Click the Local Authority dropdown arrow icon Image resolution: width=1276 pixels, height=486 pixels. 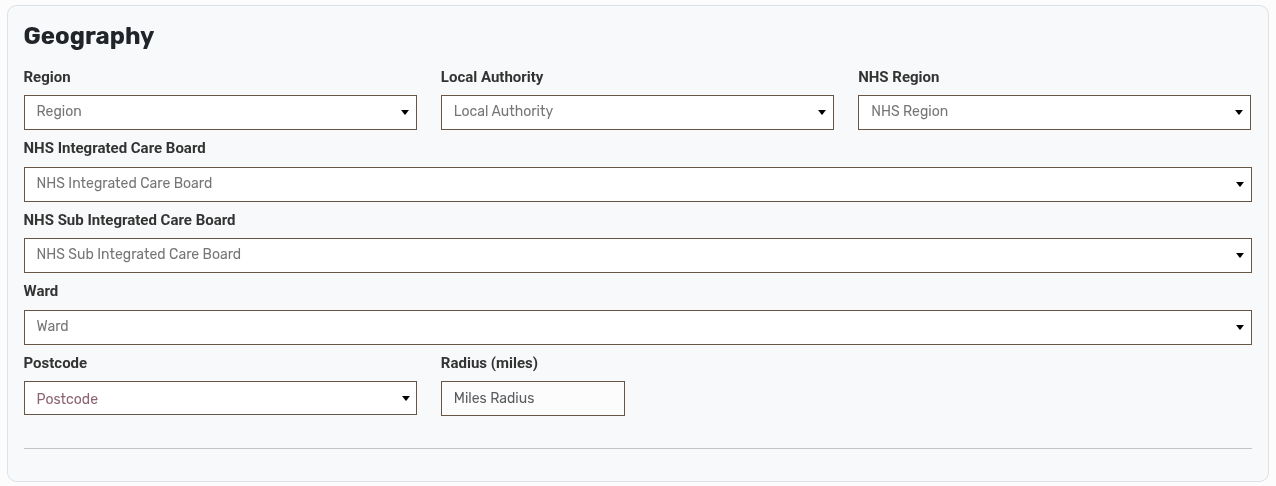click(822, 113)
